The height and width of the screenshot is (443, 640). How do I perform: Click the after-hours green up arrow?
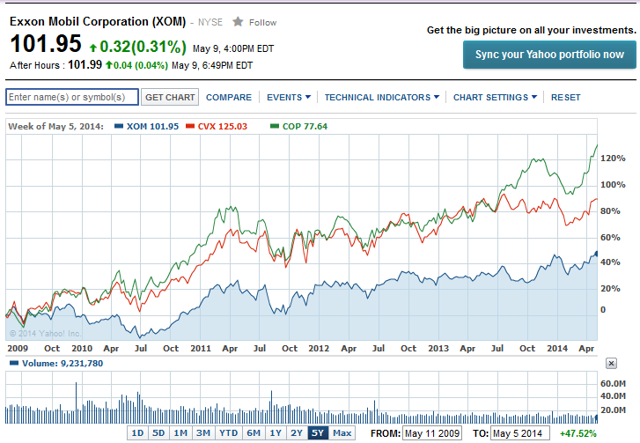click(109, 65)
